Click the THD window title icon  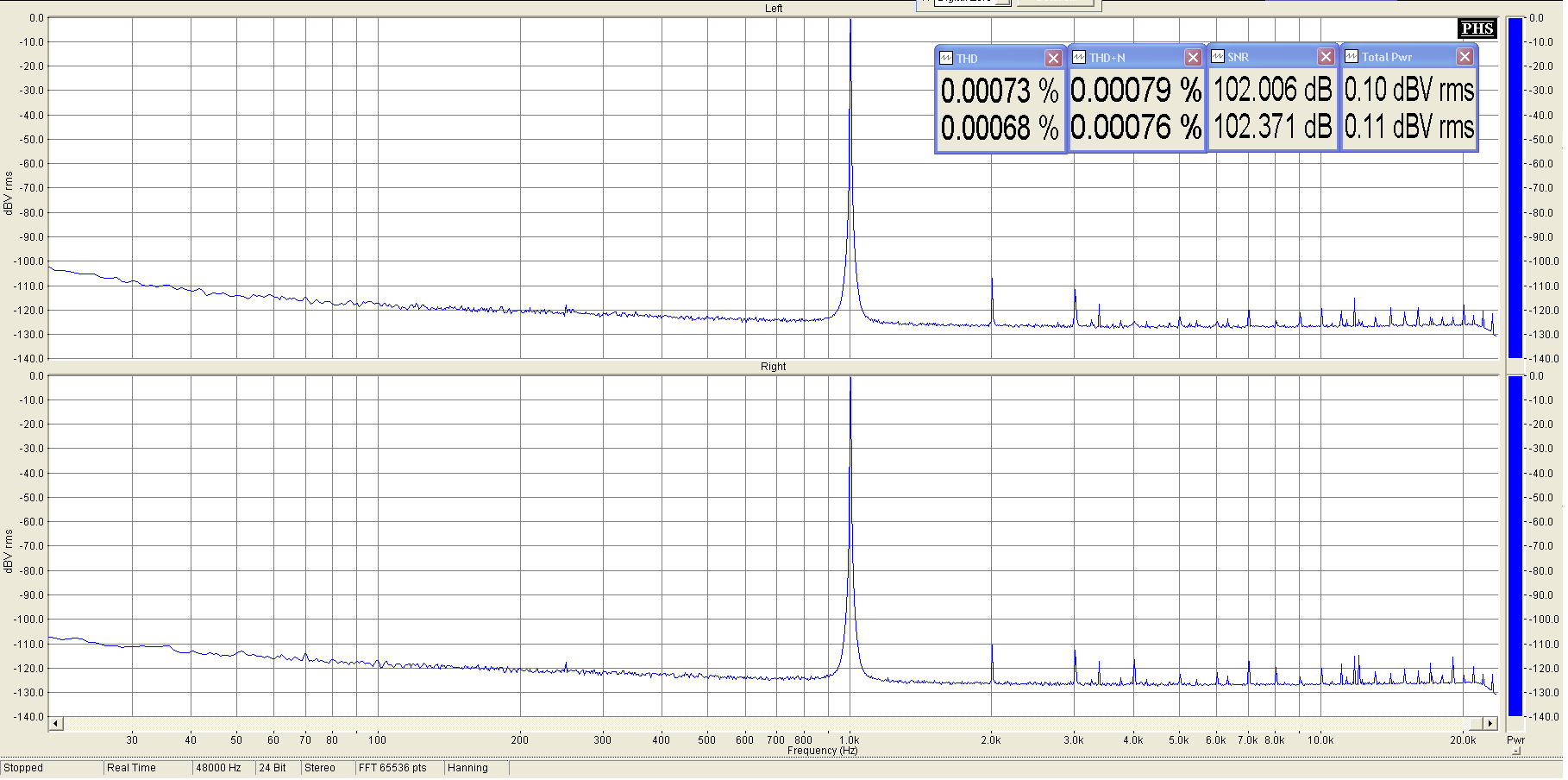click(946, 59)
